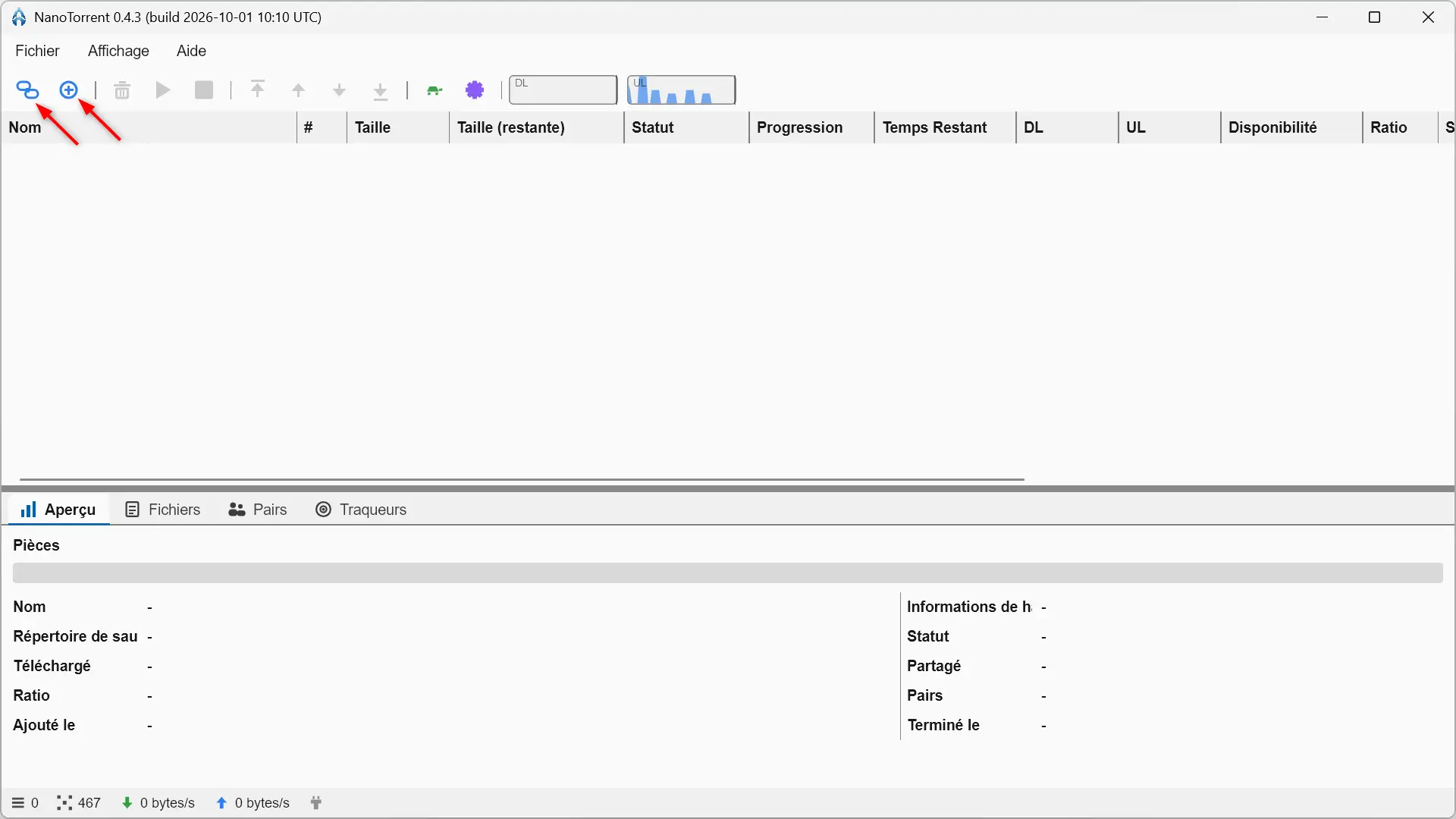The height and width of the screenshot is (819, 1456).
Task: Sort by Taille (restante) column header
Action: tap(536, 127)
